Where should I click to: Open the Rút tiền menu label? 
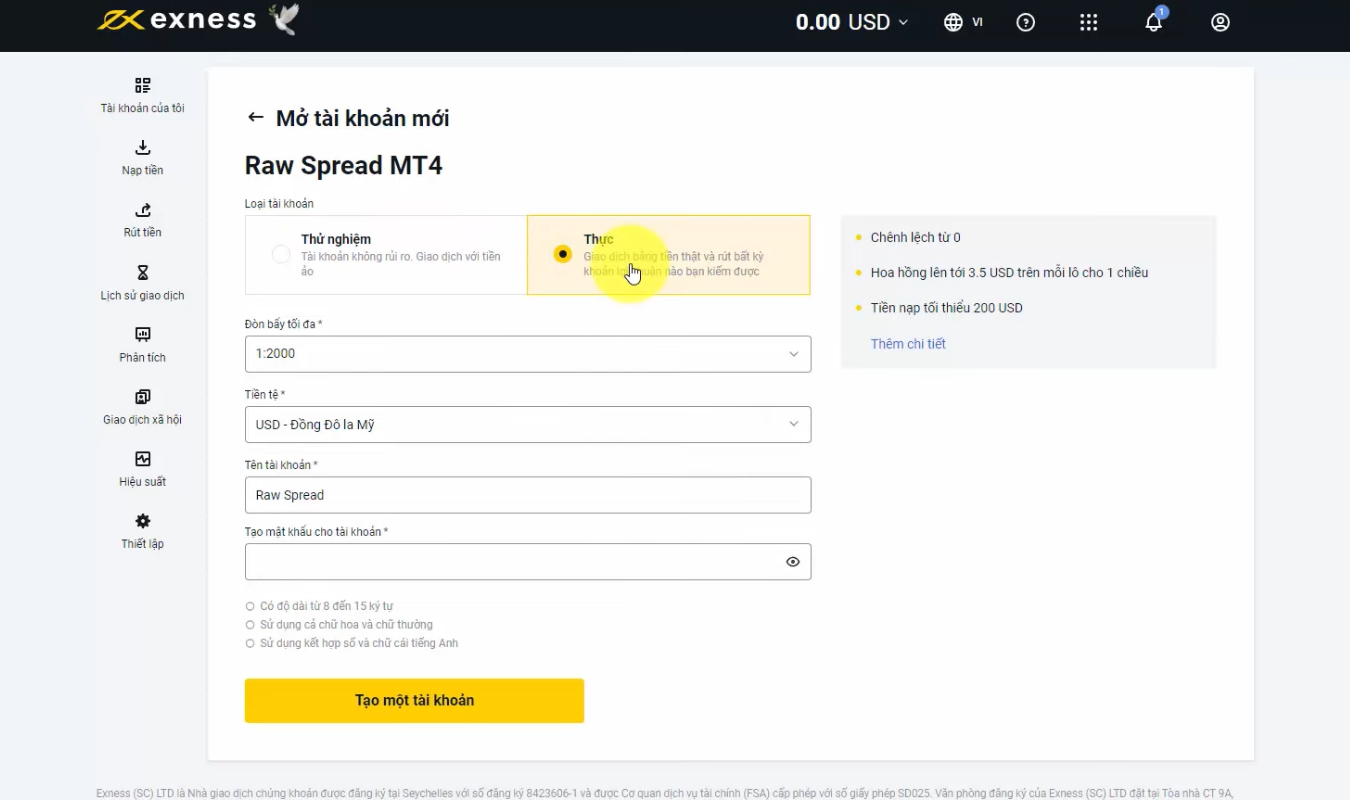(x=143, y=232)
